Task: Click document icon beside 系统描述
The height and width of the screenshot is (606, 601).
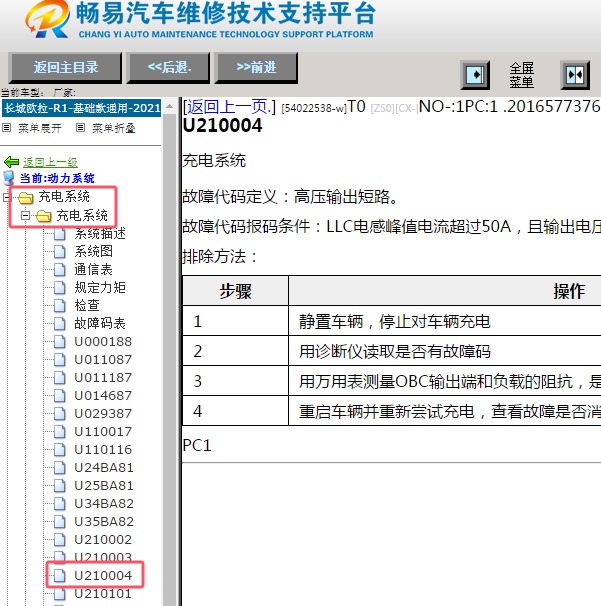Action: [60, 233]
